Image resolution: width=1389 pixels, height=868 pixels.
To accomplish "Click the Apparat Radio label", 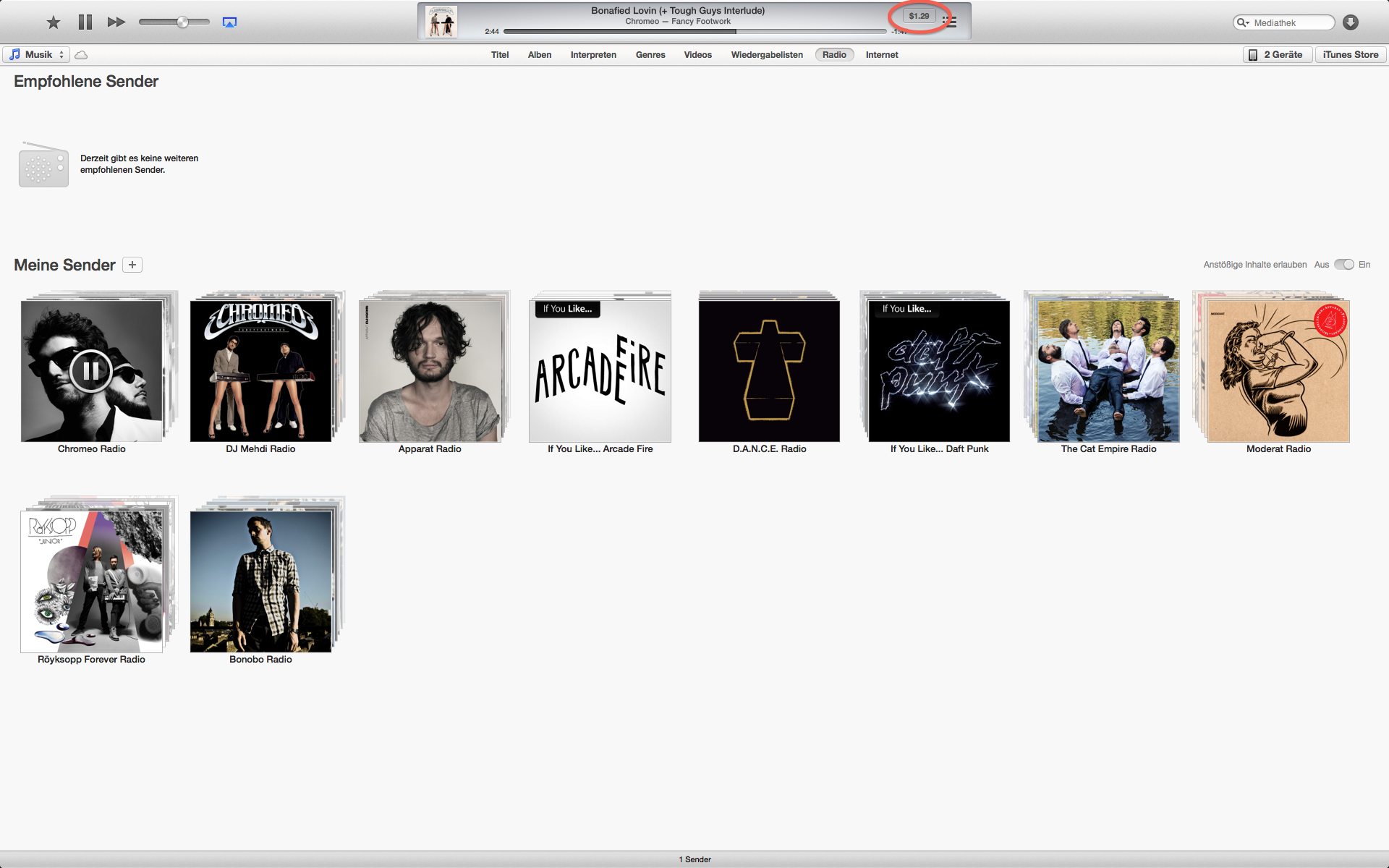I will click(x=430, y=449).
